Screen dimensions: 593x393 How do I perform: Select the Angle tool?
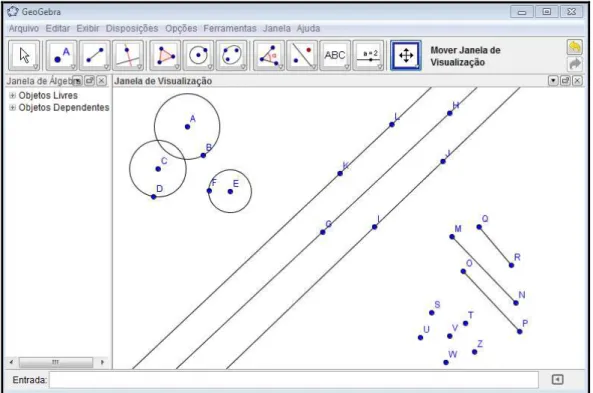coord(269,56)
